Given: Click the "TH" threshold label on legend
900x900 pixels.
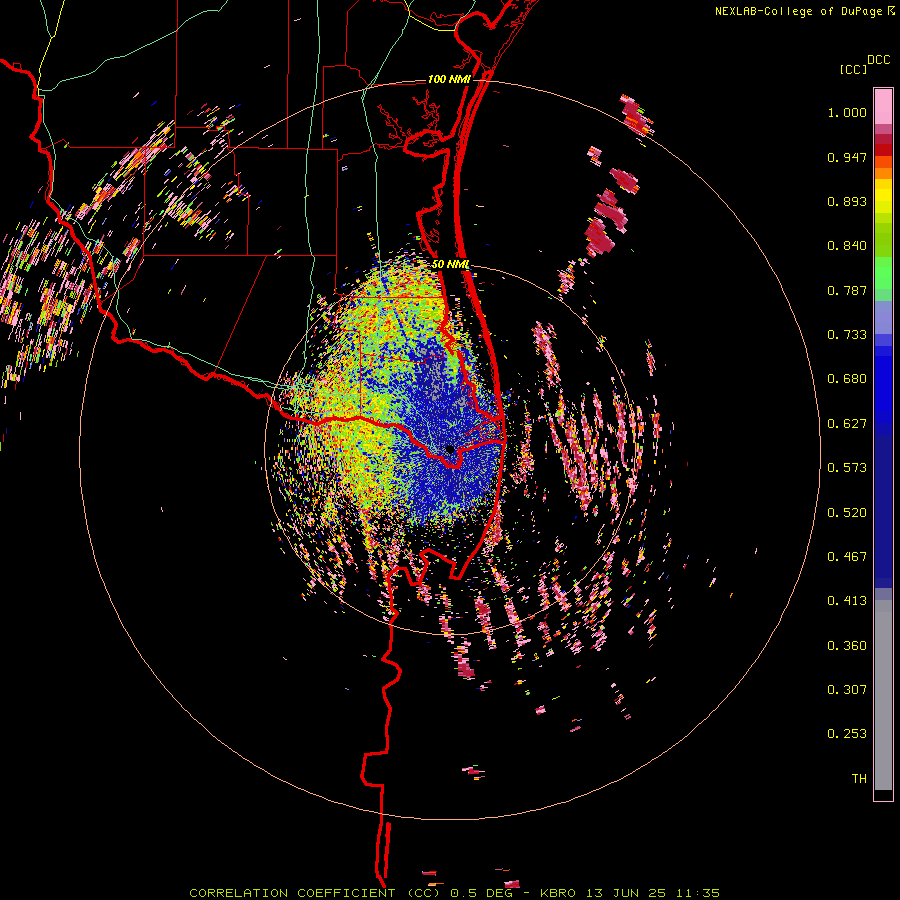Looking at the screenshot, I should pos(859,779).
